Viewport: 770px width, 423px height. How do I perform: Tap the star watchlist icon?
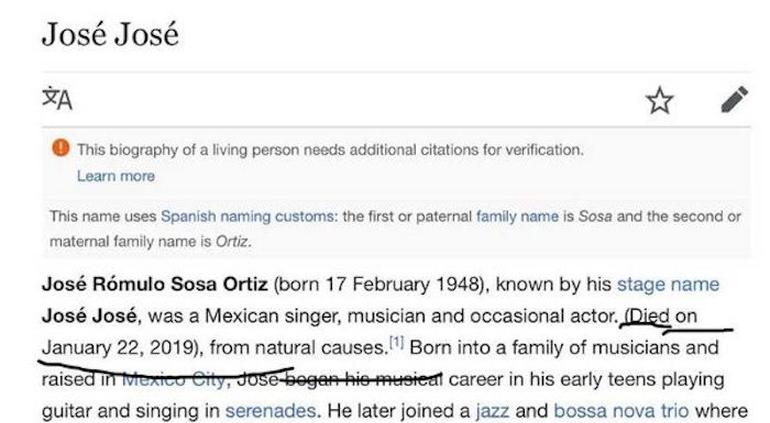point(659,100)
